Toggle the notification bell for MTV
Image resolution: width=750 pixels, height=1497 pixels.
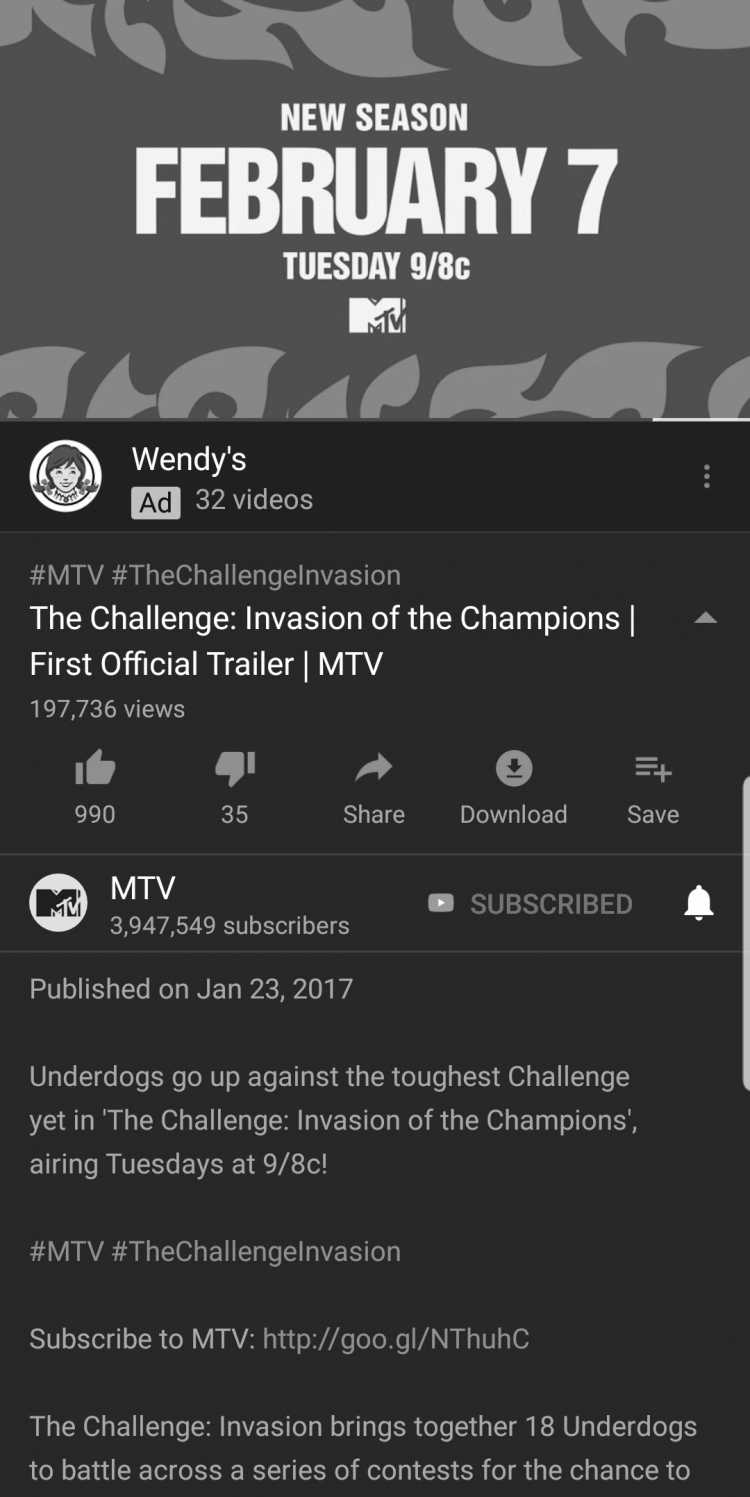tap(699, 903)
